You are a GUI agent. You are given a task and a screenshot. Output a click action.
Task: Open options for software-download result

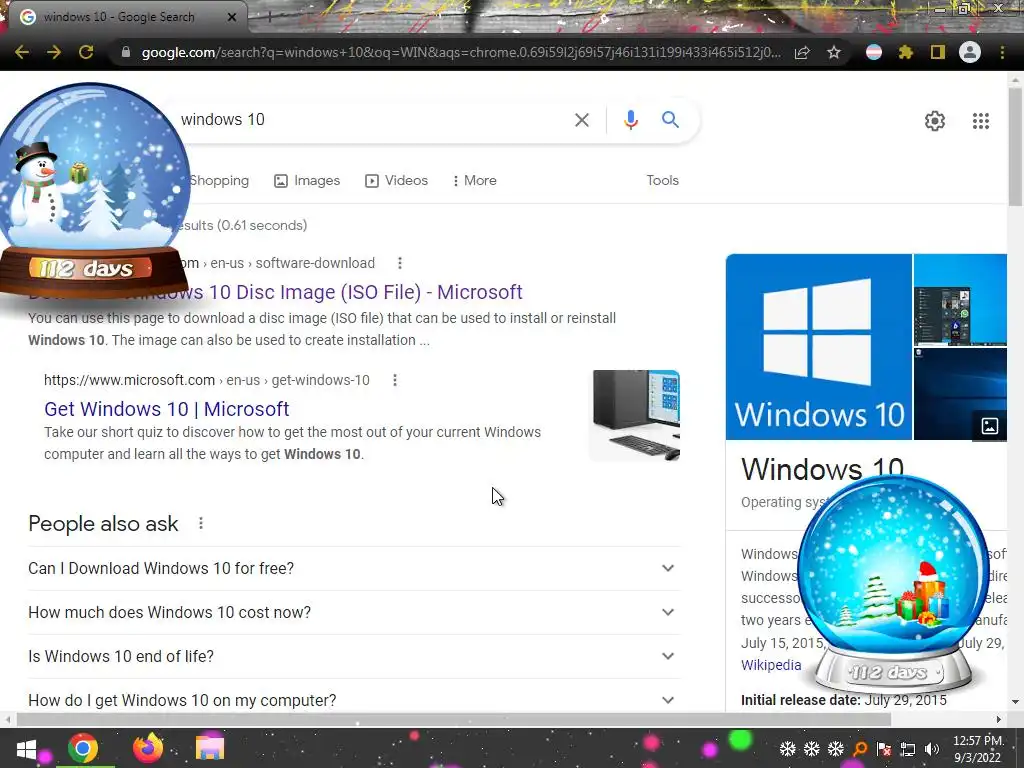400,263
